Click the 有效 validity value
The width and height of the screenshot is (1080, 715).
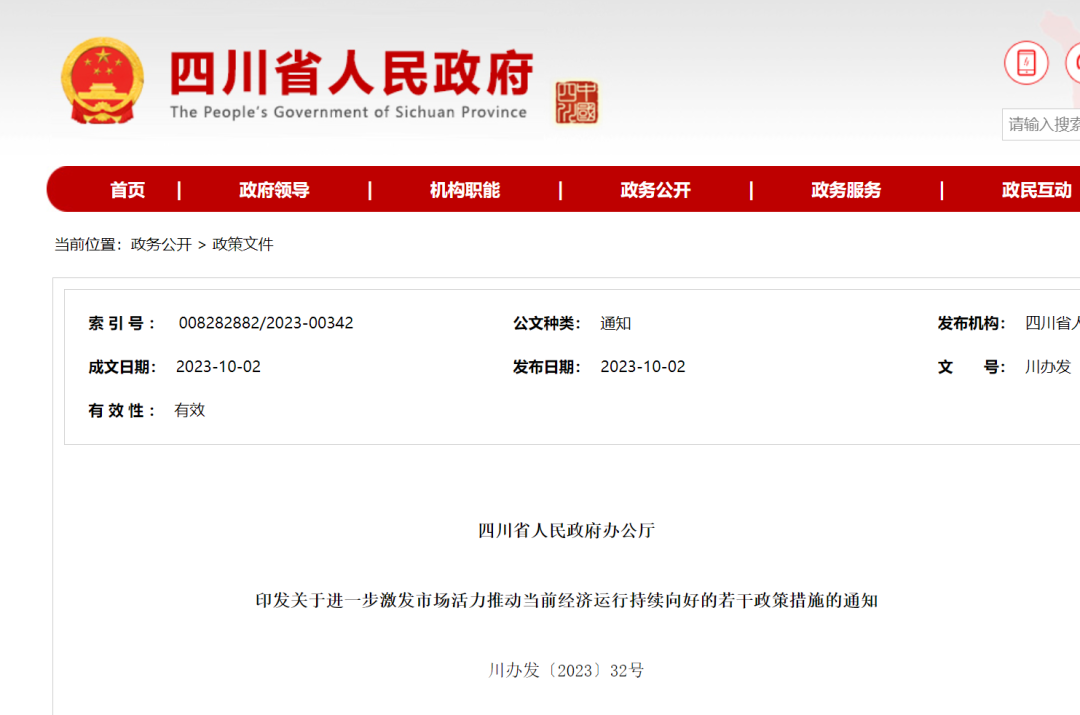(x=190, y=411)
